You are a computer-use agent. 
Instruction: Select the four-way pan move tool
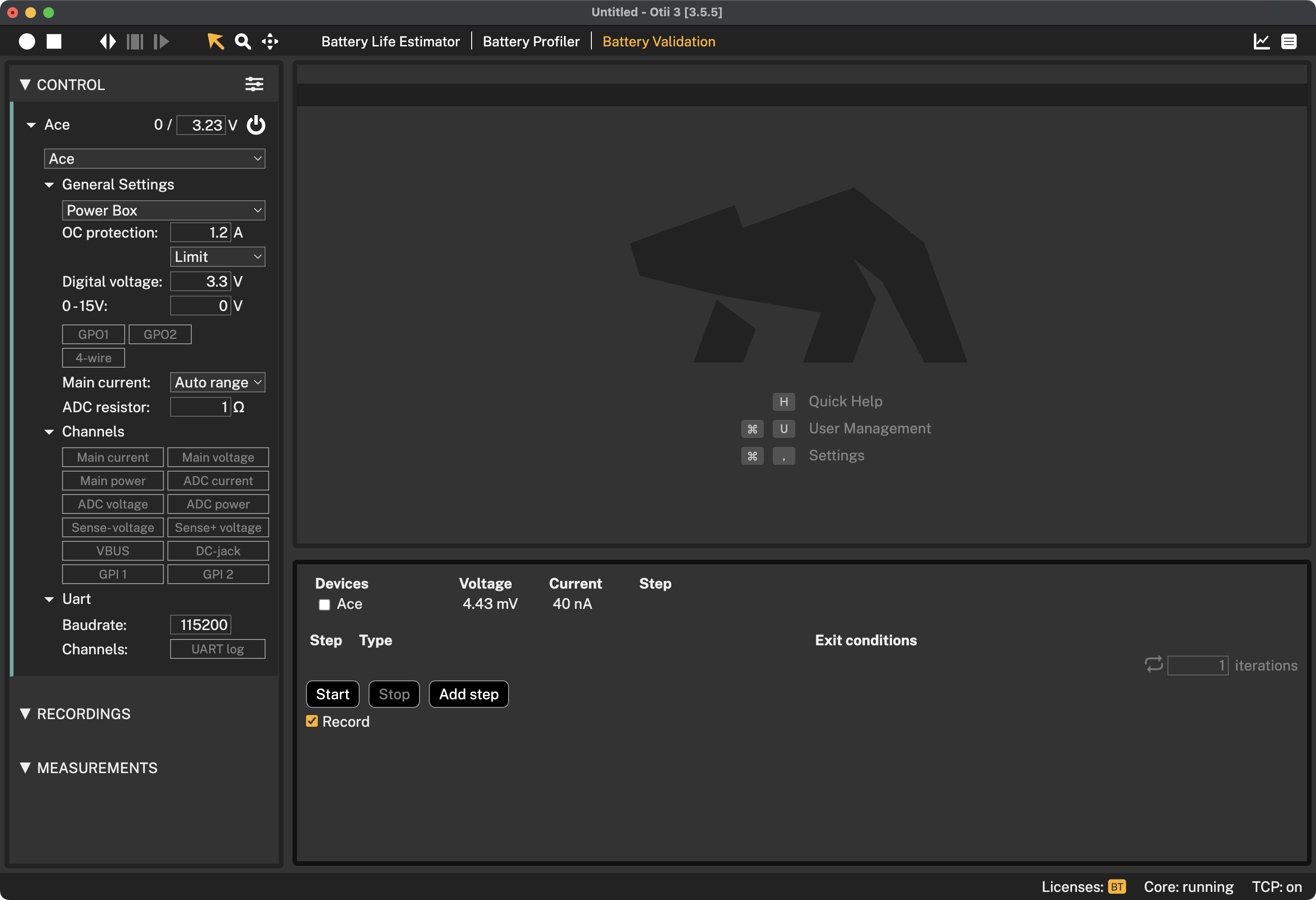pyautogui.click(x=270, y=41)
